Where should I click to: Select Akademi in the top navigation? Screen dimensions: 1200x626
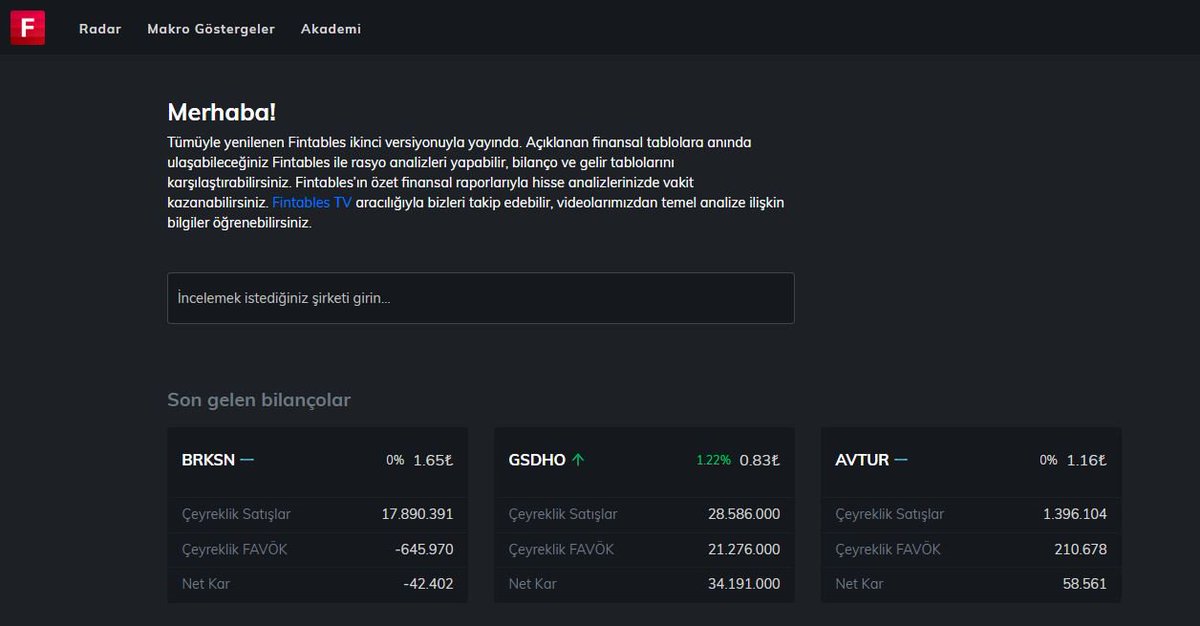point(331,29)
